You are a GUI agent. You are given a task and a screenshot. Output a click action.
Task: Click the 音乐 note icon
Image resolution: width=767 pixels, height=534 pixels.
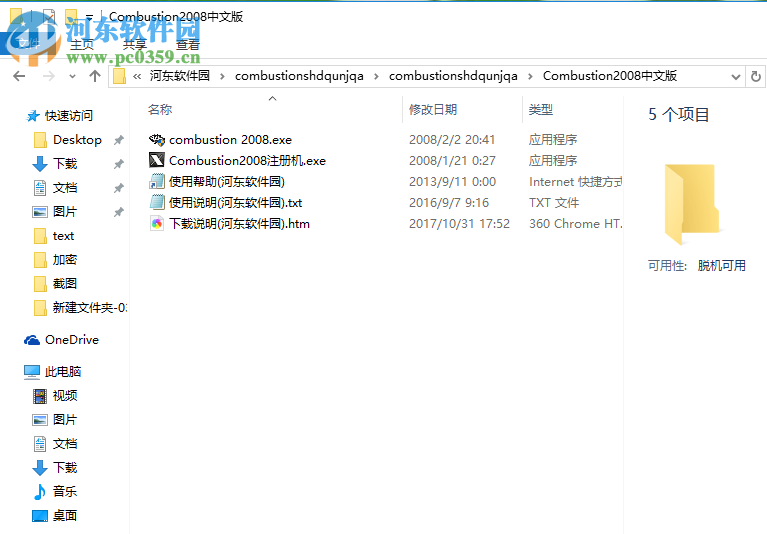[x=40, y=491]
